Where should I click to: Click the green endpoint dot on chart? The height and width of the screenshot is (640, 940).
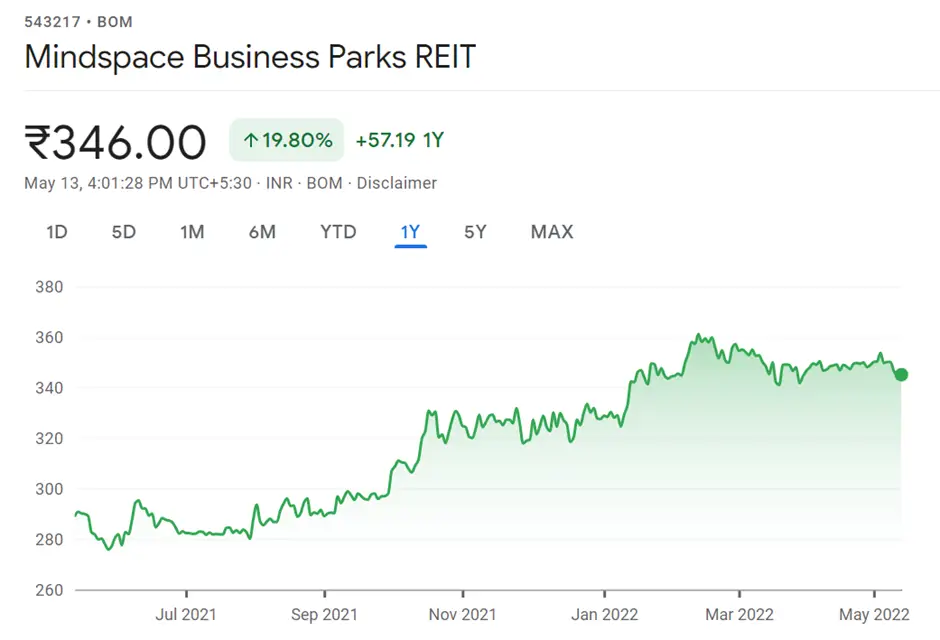(901, 375)
